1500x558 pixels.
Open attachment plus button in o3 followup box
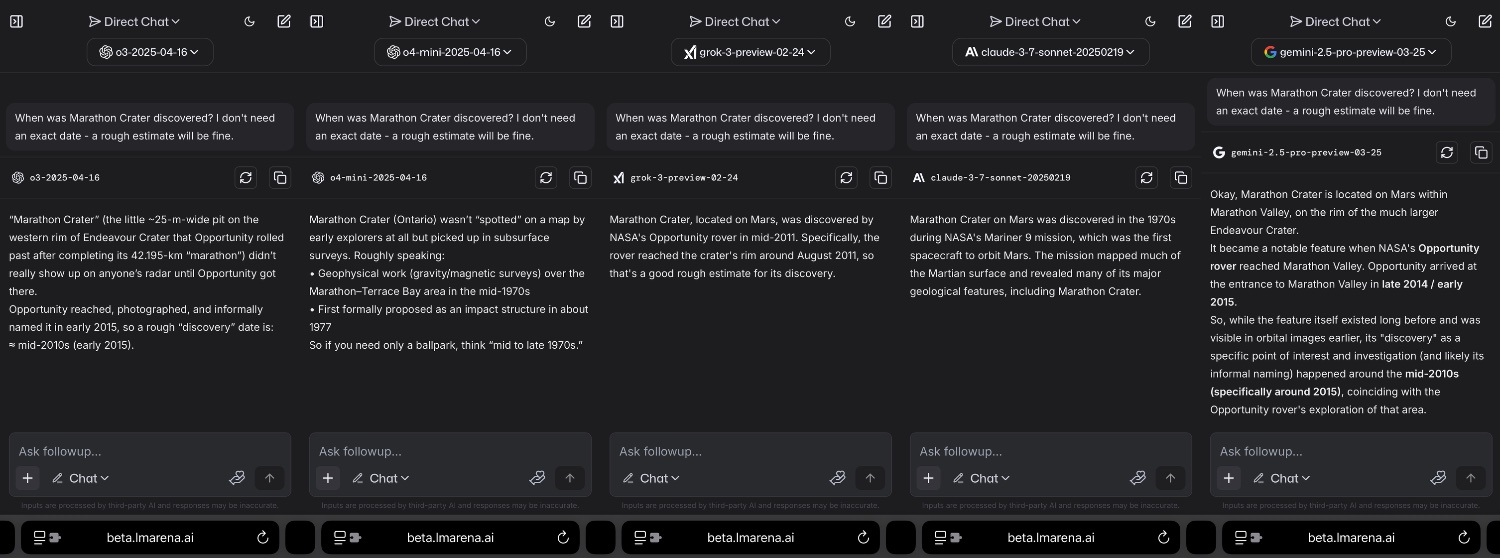tap(28, 478)
